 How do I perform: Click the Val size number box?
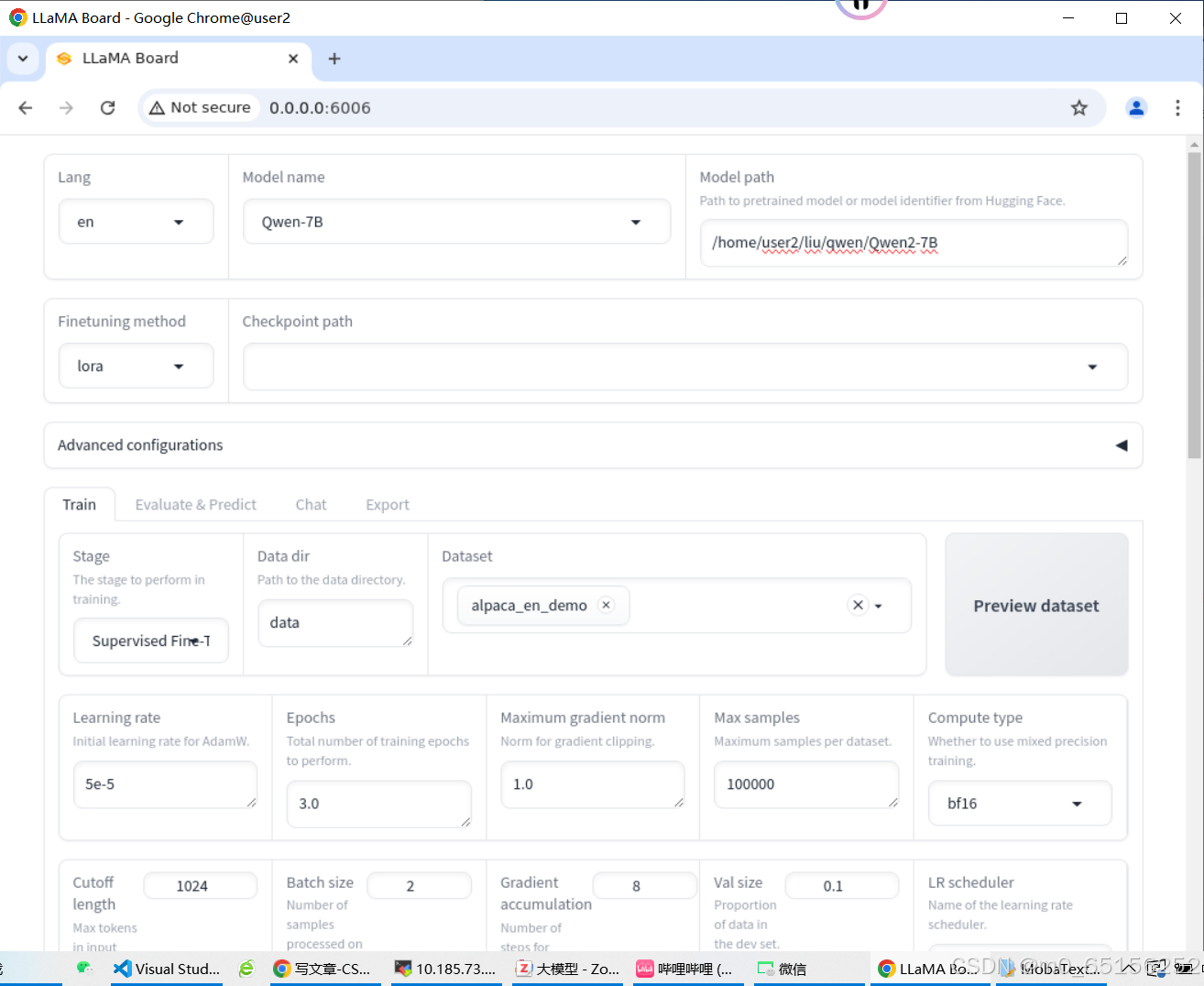coord(841,886)
